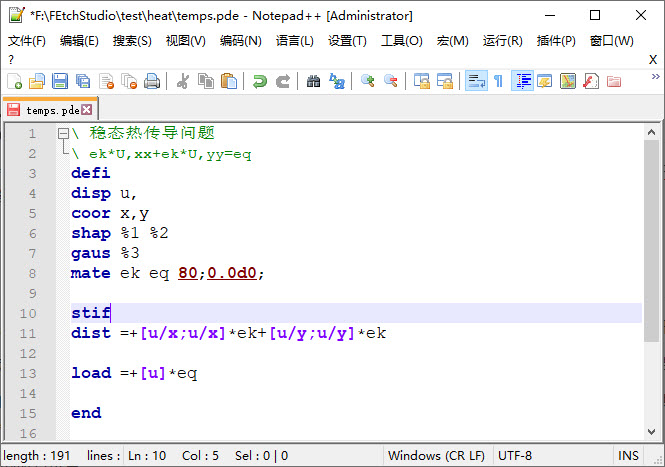Open the ? help menu
The height and width of the screenshot is (467, 665).
pos(11,60)
